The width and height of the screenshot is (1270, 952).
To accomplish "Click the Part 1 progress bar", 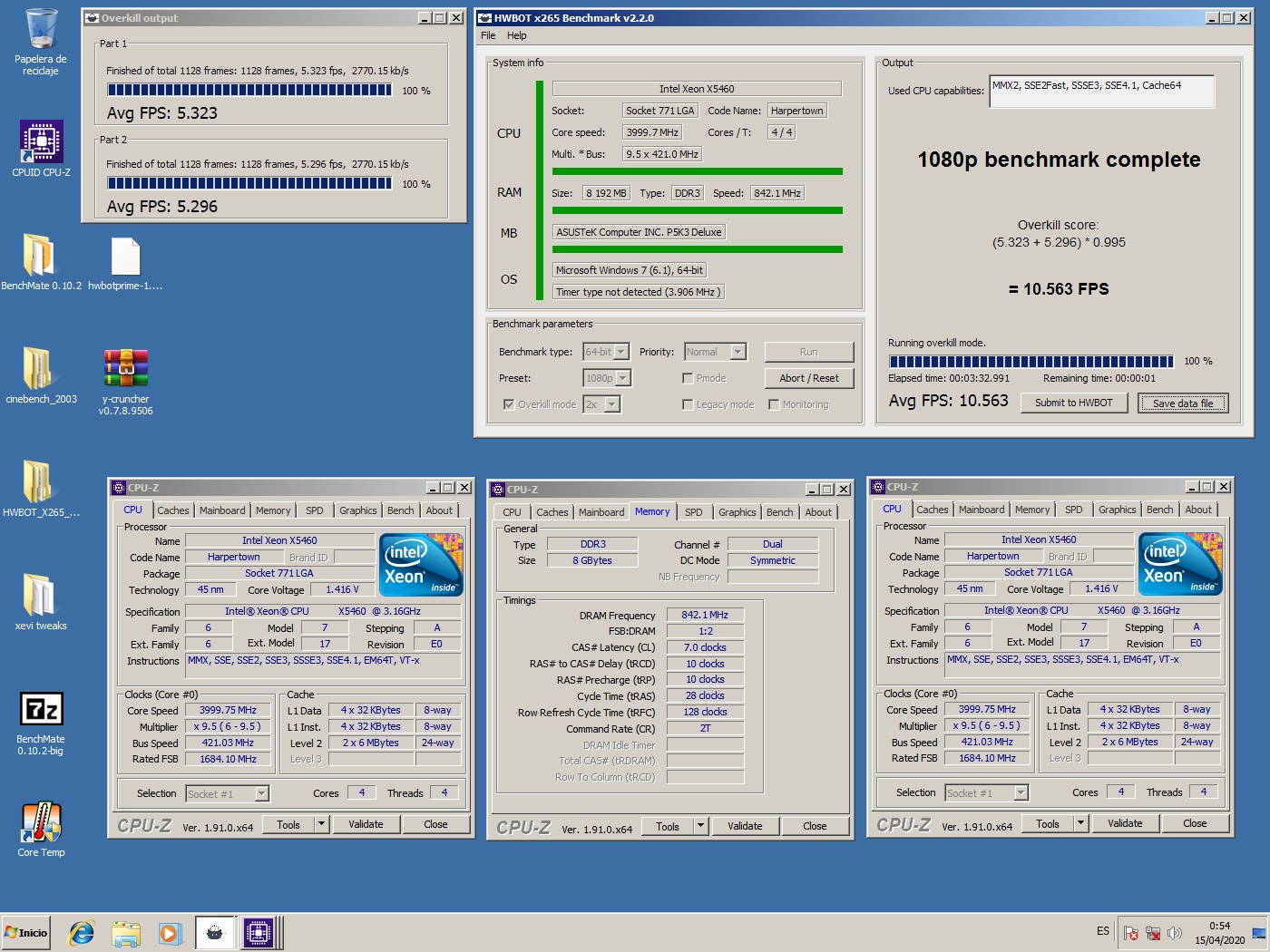I will point(249,90).
